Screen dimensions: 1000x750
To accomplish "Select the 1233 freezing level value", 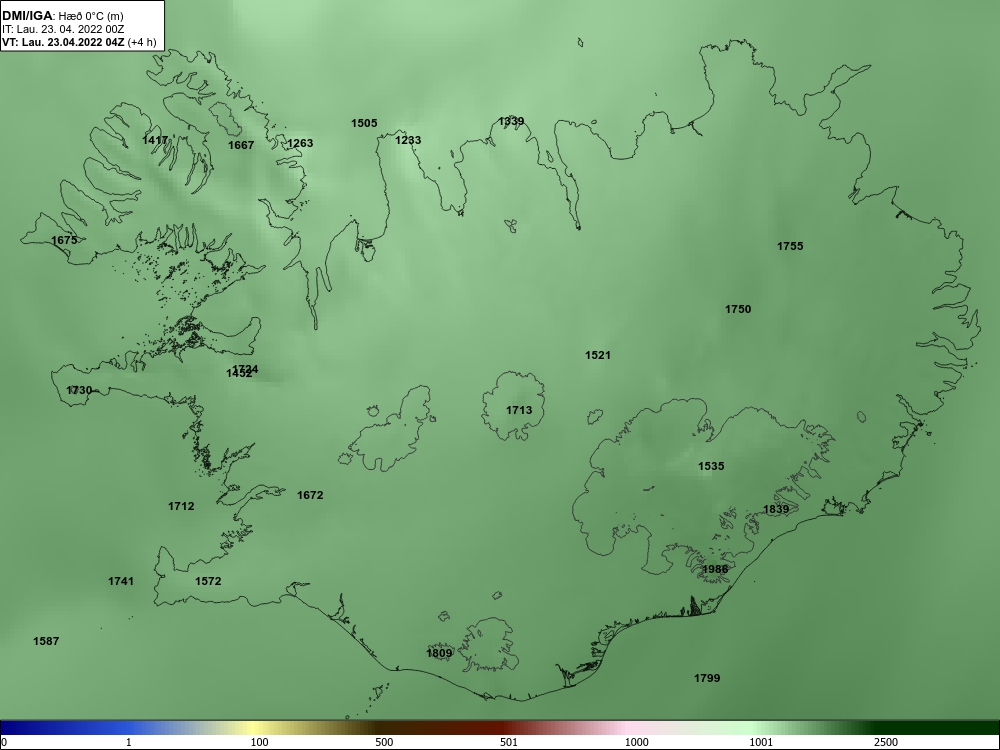I will [408, 140].
